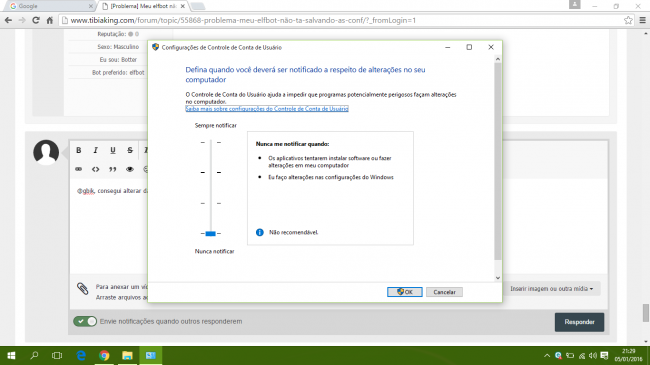Apply strikethrough formatting in the editor

pyautogui.click(x=130, y=150)
